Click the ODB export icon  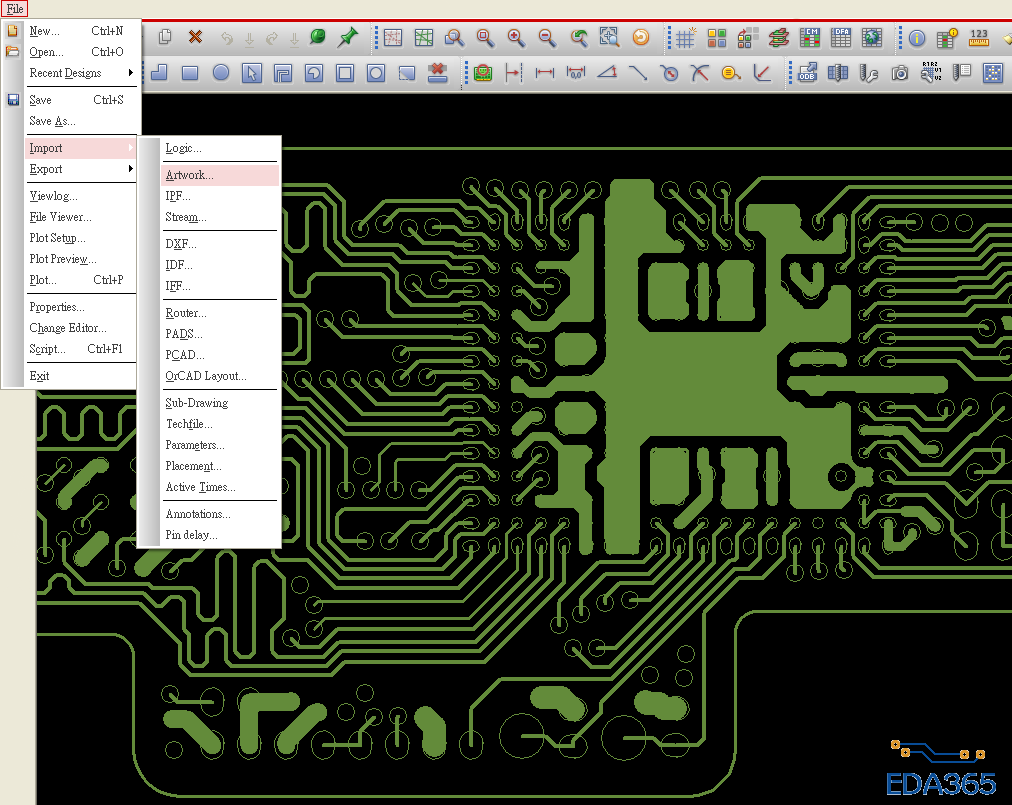pos(806,73)
